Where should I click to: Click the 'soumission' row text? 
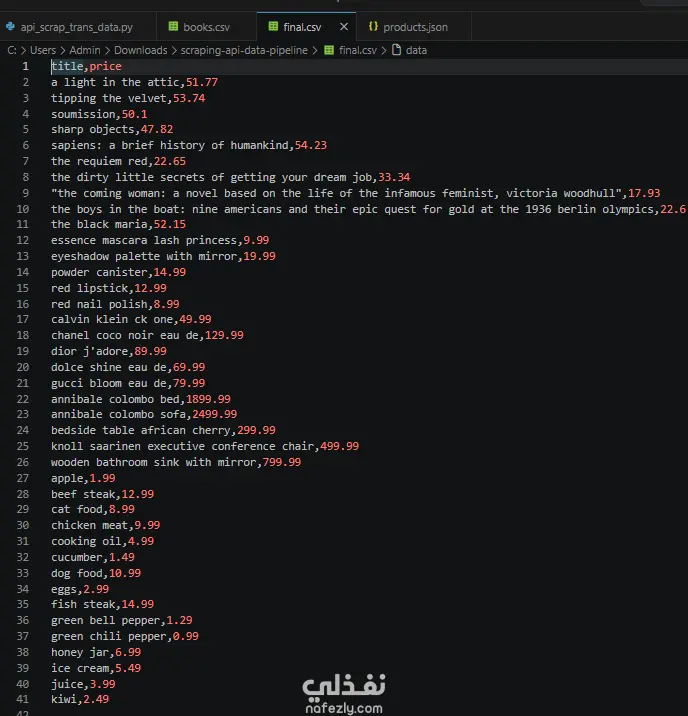83,114
